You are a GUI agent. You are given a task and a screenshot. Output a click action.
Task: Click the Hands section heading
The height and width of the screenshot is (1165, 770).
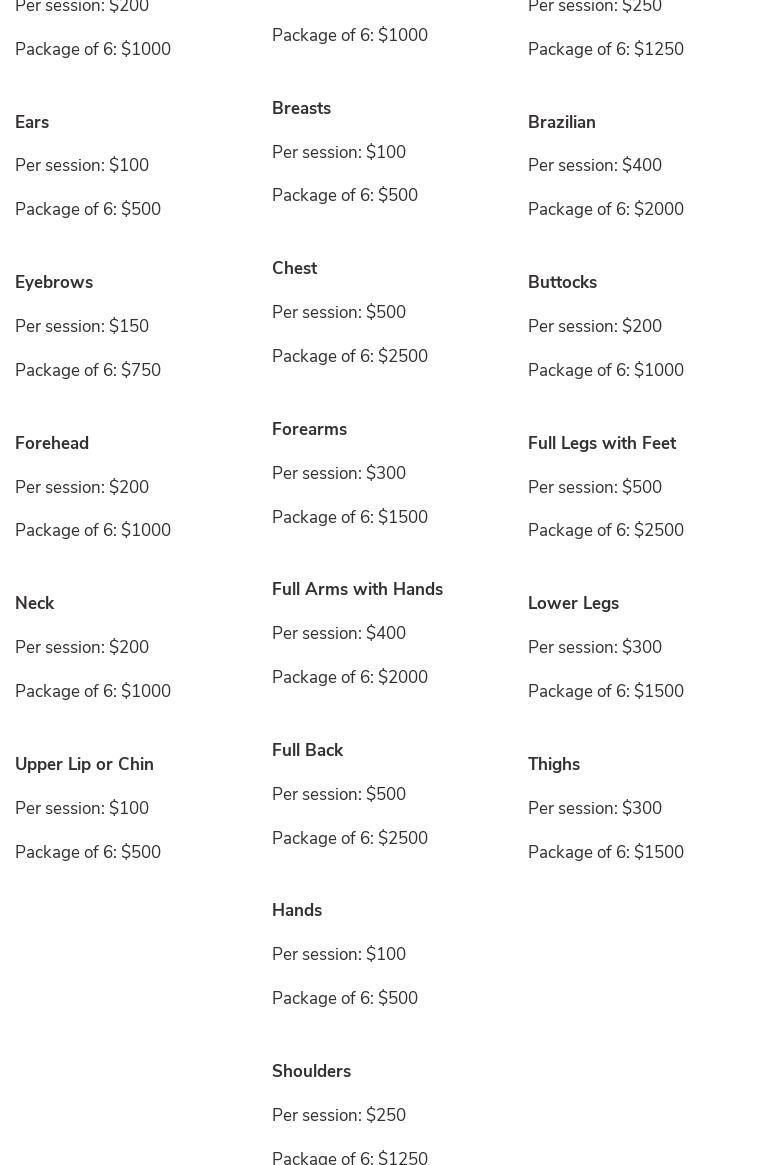(297, 910)
